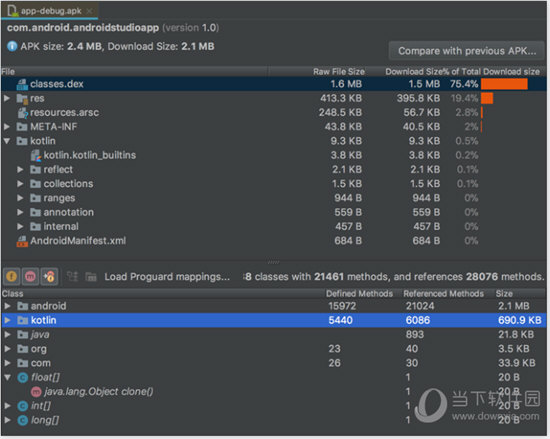Click the 690.9 KB size value
The image size is (550, 439).
[x=519, y=320]
